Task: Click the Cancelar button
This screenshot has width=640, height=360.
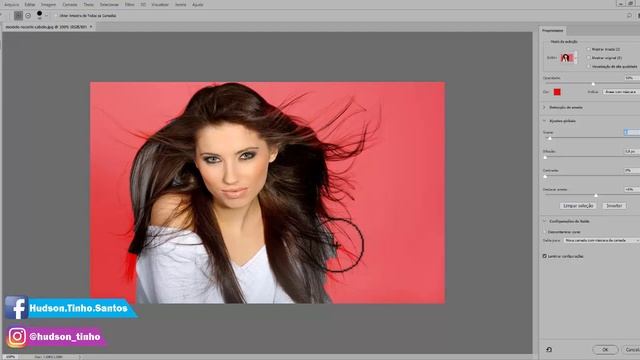Action: 631,350
